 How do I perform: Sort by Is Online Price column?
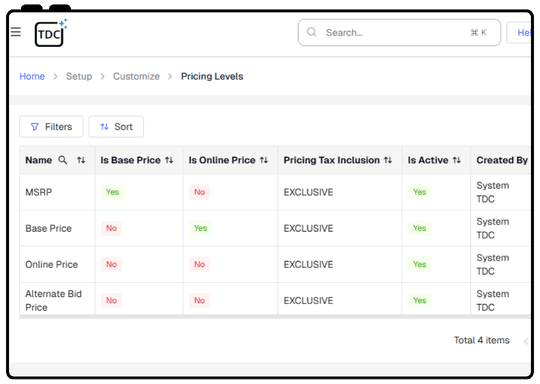(x=264, y=160)
